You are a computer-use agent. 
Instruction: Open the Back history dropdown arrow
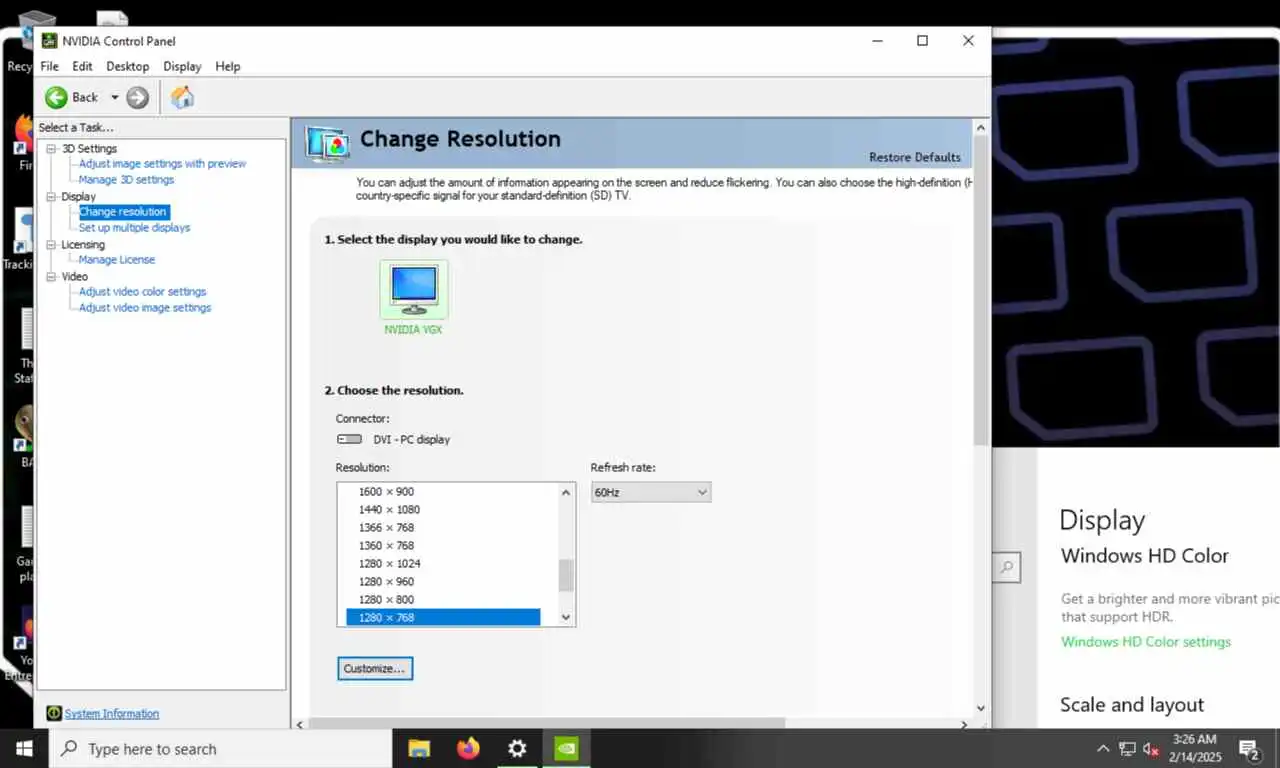tap(114, 97)
